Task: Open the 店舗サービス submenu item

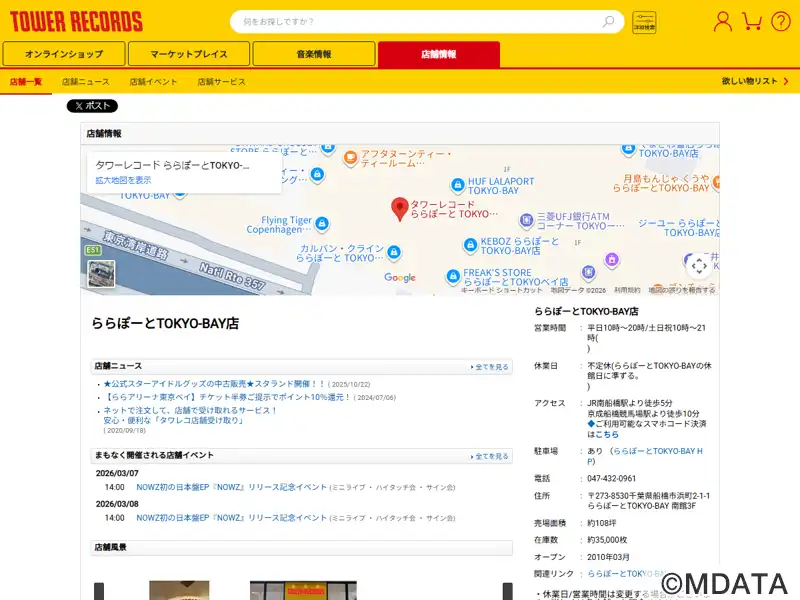Action: click(221, 82)
